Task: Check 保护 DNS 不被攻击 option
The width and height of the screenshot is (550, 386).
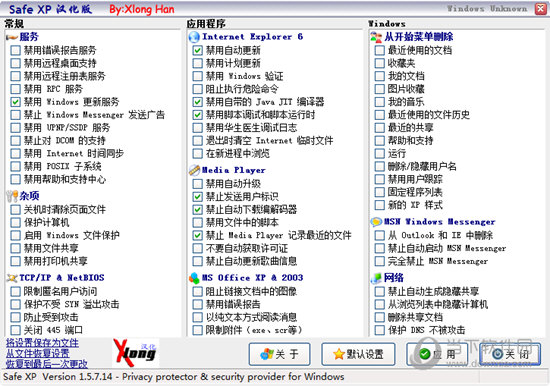Action: tap(380, 330)
